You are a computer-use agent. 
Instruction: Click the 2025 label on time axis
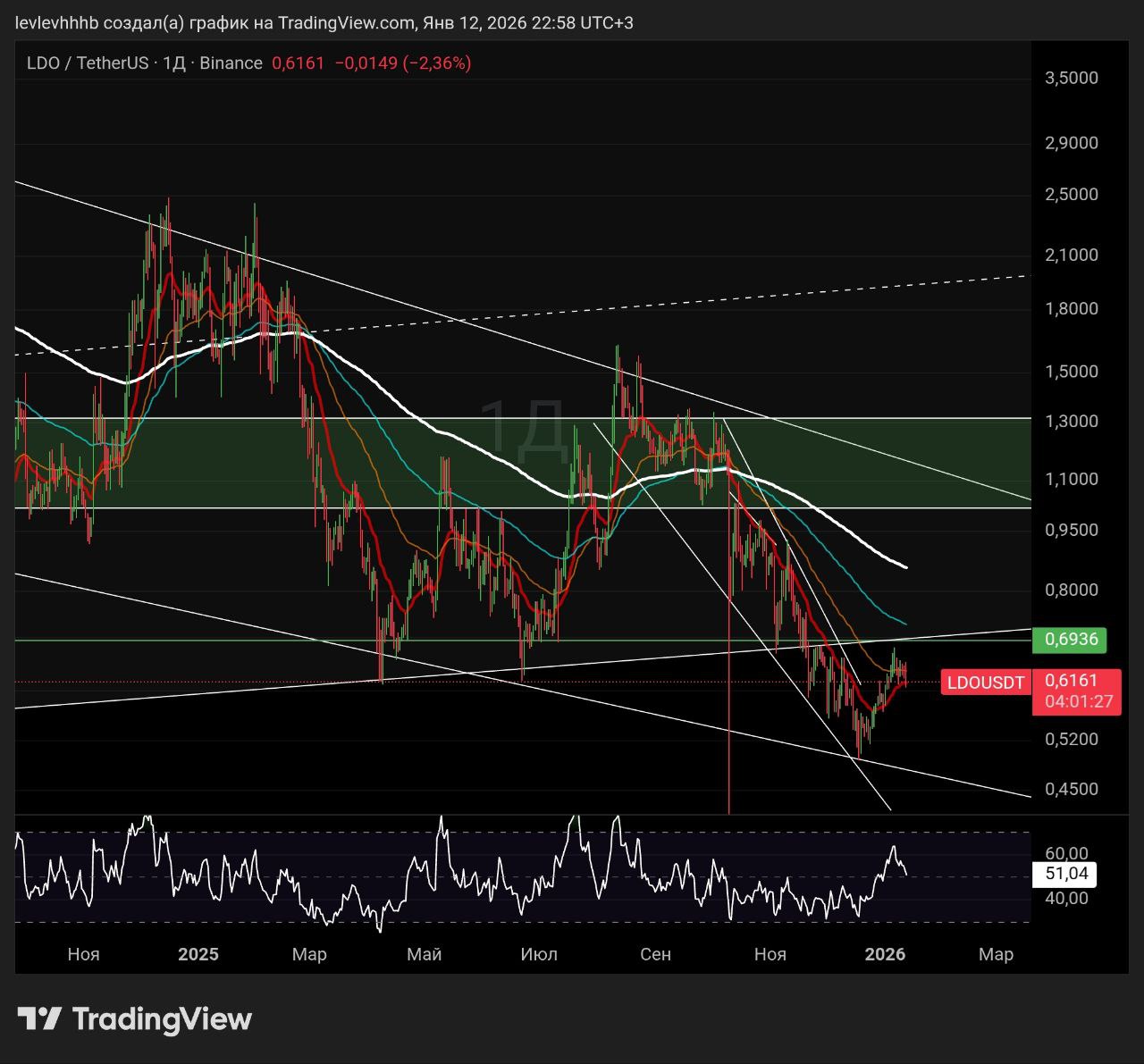click(198, 954)
